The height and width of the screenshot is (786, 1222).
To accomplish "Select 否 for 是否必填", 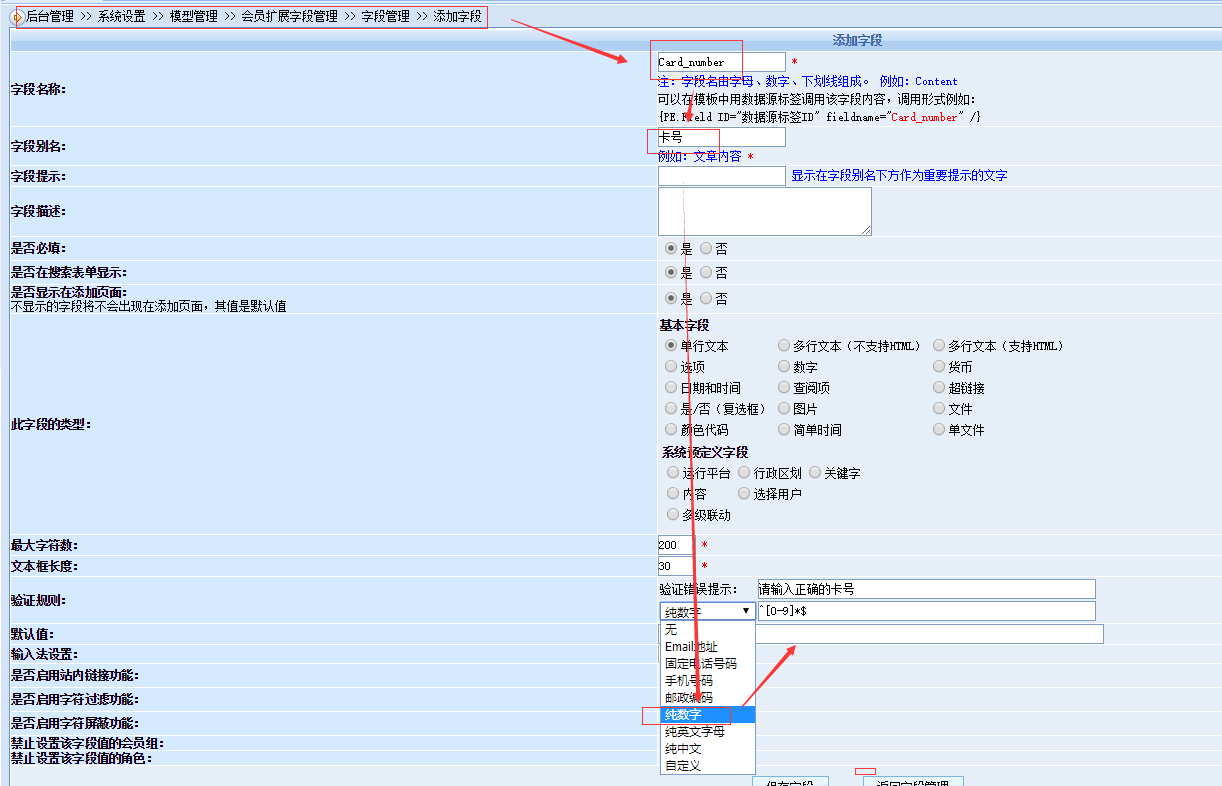I will coord(707,249).
